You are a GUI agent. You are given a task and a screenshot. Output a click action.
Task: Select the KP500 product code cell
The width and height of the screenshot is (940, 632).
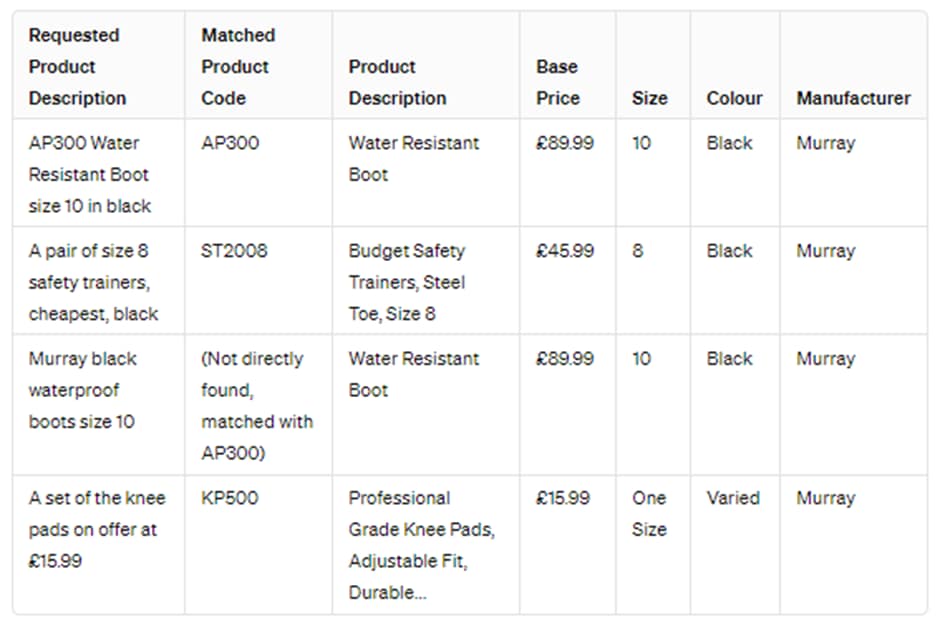[x=230, y=498]
